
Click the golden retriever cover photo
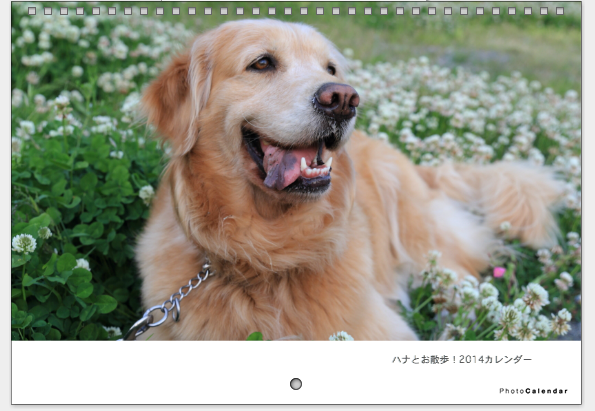[296, 171]
